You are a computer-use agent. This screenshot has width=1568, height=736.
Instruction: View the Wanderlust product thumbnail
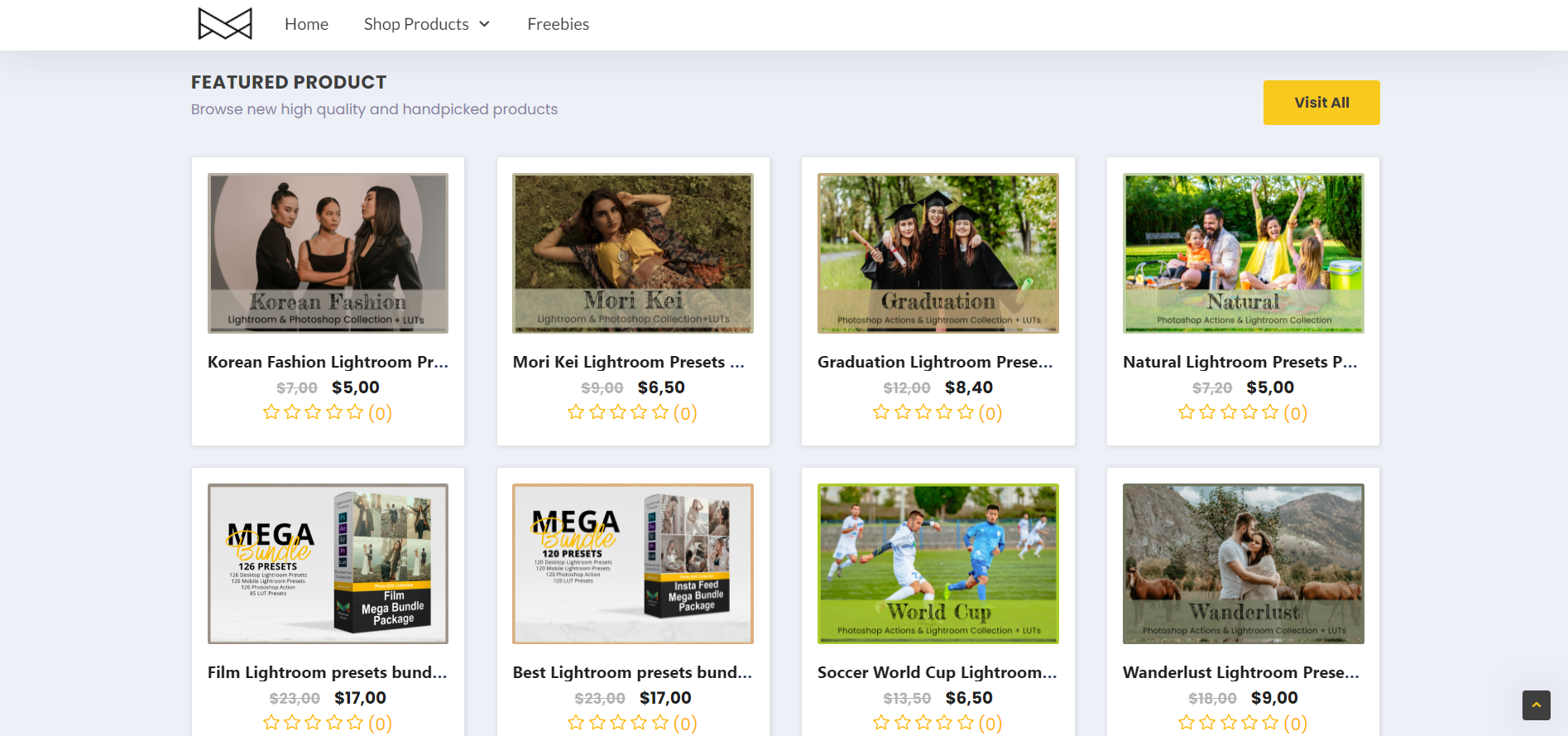coord(1243,563)
